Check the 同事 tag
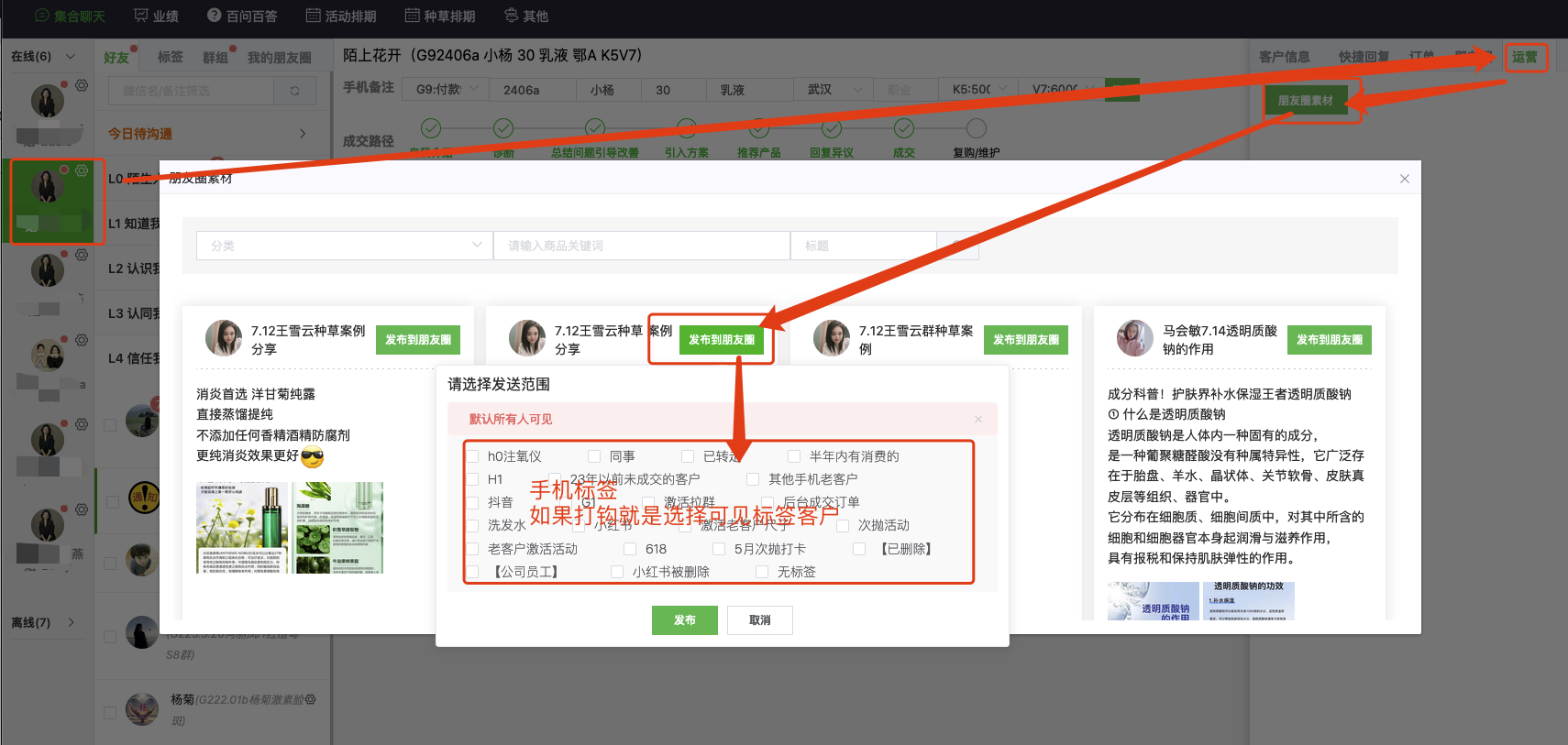 pos(594,456)
